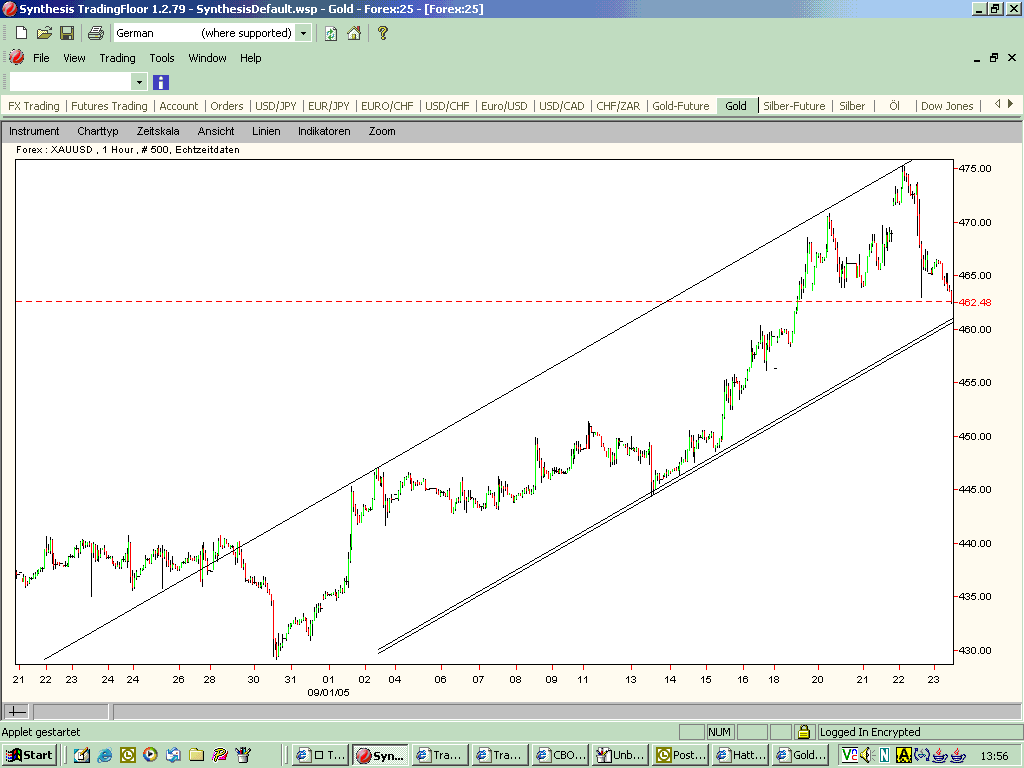The height and width of the screenshot is (768, 1024).
Task: Switch to the Silber-Future tab
Action: (x=794, y=106)
